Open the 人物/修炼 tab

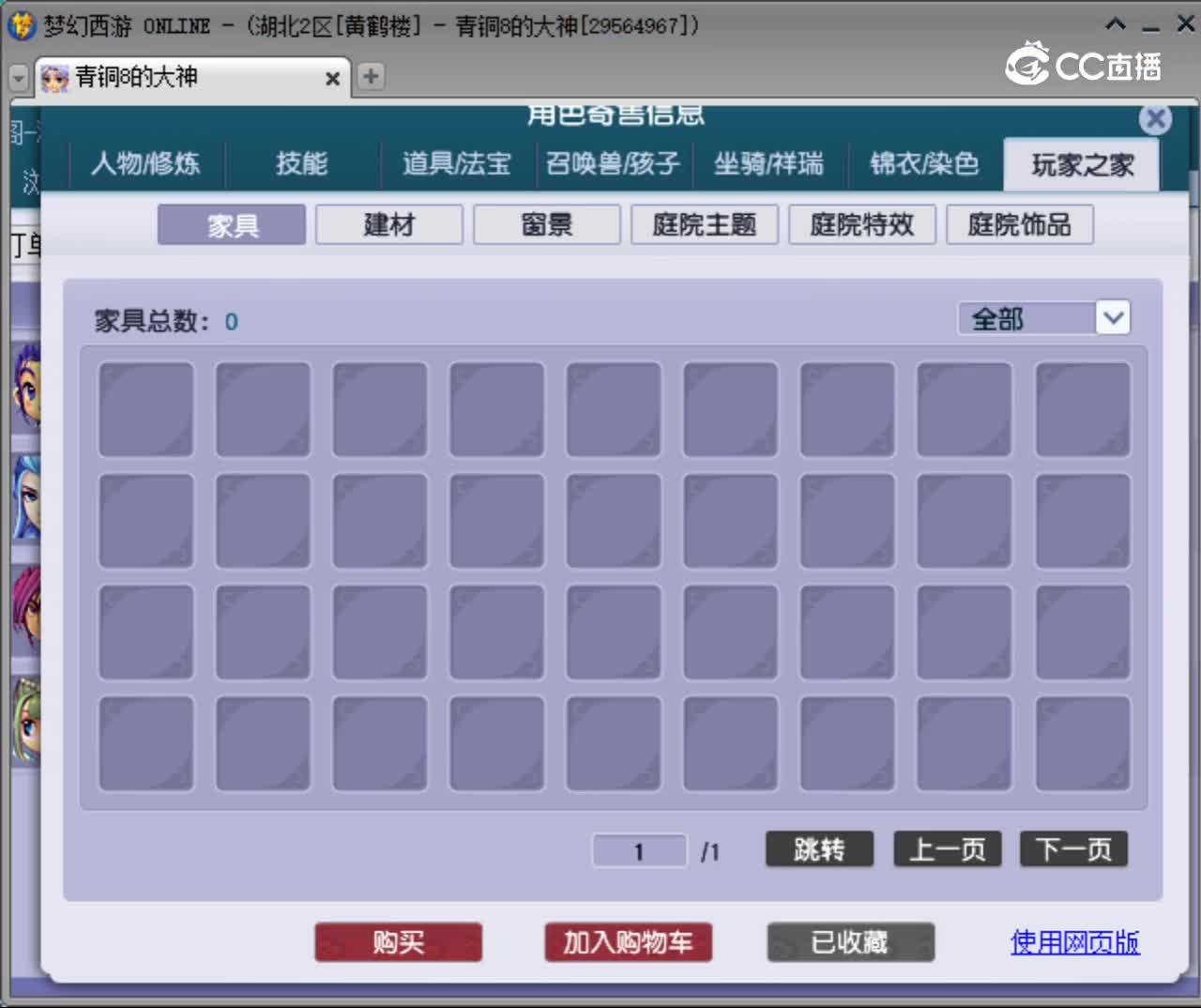pyautogui.click(x=145, y=164)
